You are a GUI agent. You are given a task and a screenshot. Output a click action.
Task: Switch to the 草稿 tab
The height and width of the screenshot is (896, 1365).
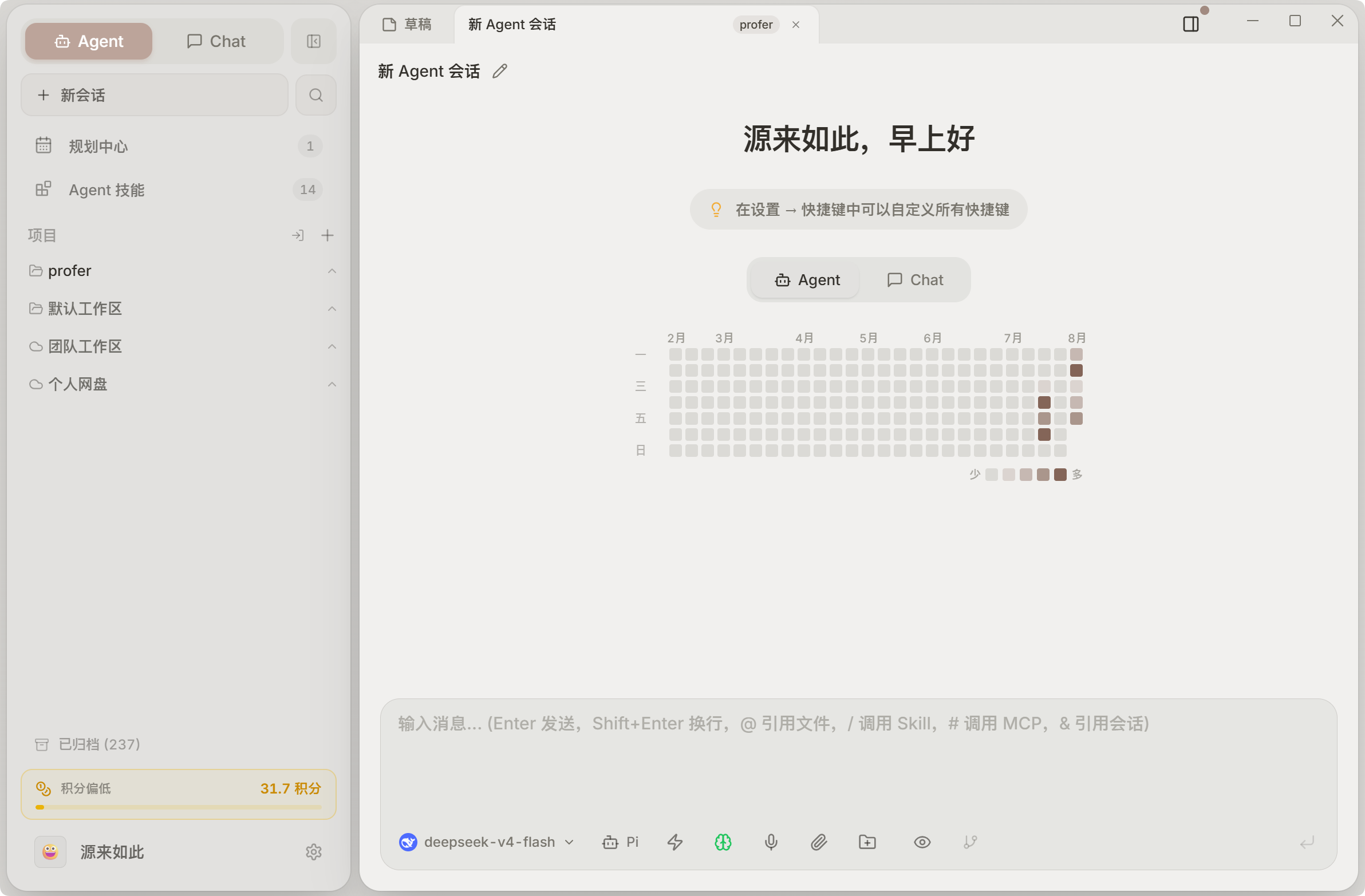[407, 24]
